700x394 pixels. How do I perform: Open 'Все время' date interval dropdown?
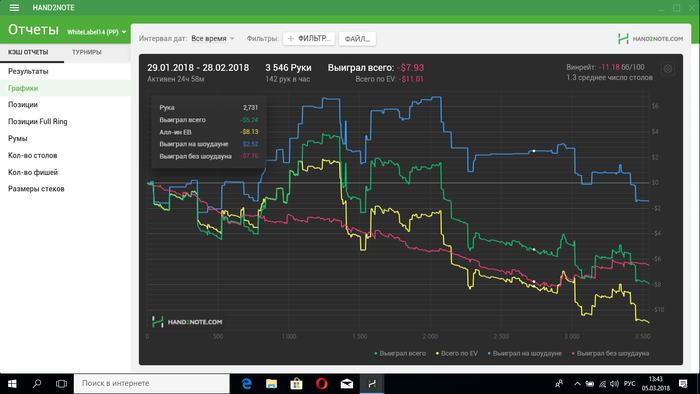coord(212,39)
